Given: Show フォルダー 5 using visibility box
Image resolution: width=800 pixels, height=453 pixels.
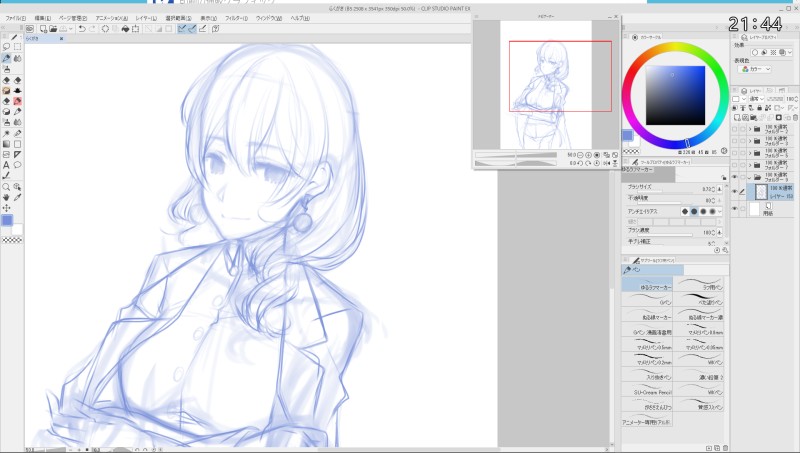Looking at the screenshot, I should click(735, 153).
